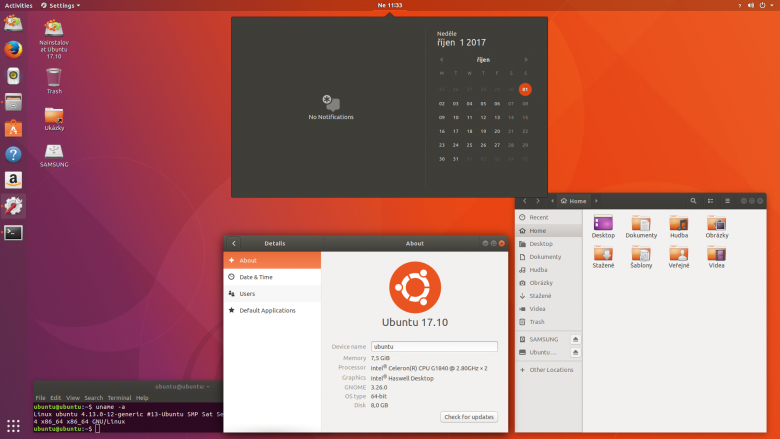
Task: Open Videa in Files sidebar
Action: coord(549,309)
